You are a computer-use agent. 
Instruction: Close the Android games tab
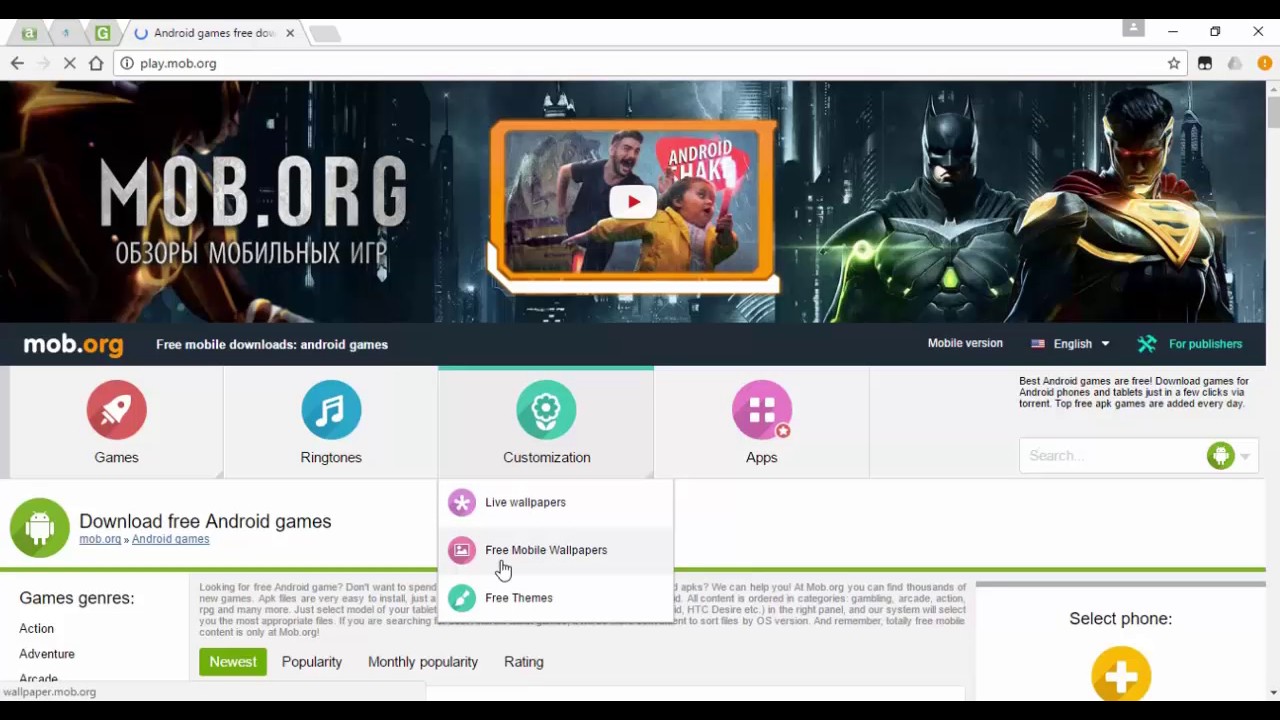coord(290,33)
